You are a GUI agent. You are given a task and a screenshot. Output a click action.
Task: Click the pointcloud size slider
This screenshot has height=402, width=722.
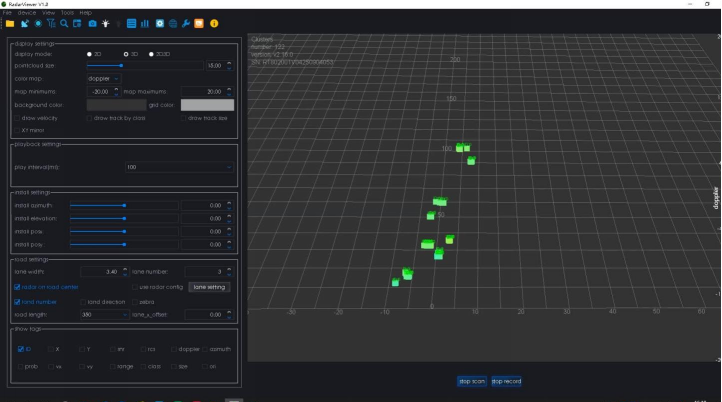(x=145, y=66)
